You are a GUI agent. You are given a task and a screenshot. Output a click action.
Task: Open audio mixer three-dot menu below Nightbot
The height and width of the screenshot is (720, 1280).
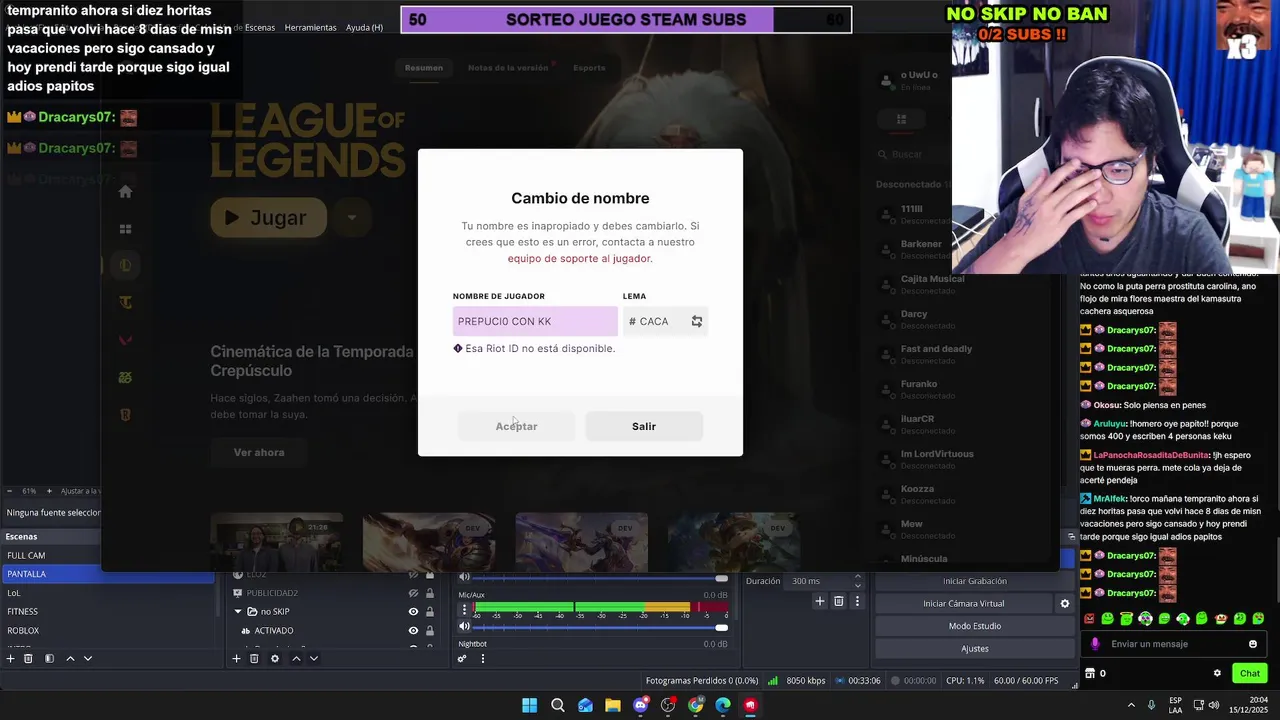coord(482,658)
